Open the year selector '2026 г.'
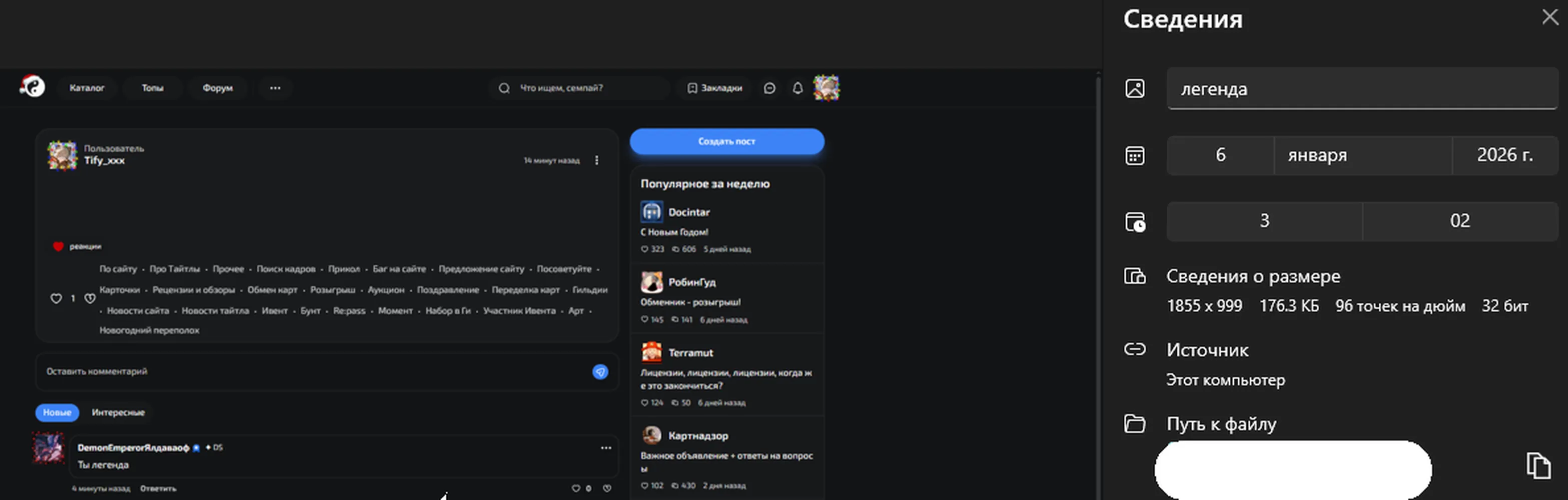 (1505, 155)
